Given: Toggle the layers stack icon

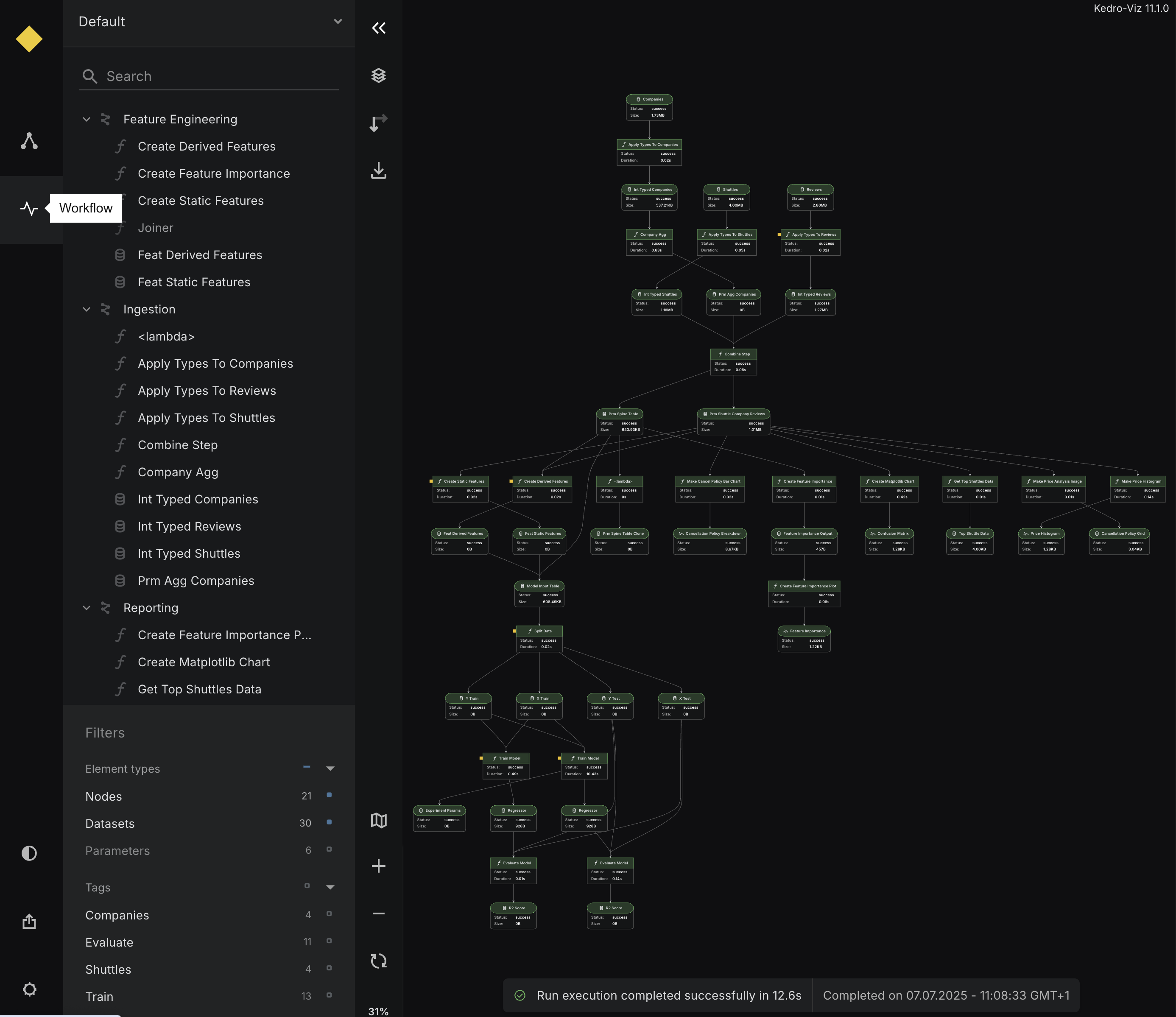Looking at the screenshot, I should (x=379, y=75).
